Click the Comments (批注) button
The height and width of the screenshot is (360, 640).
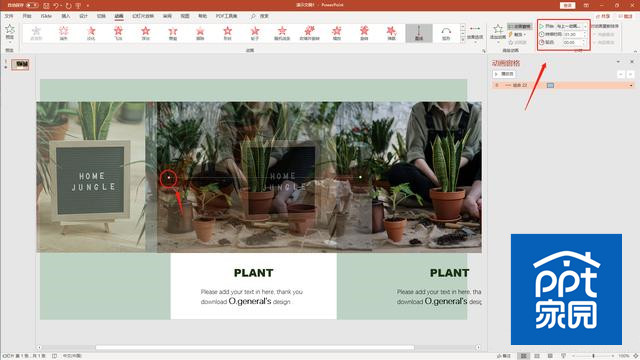[625, 16]
